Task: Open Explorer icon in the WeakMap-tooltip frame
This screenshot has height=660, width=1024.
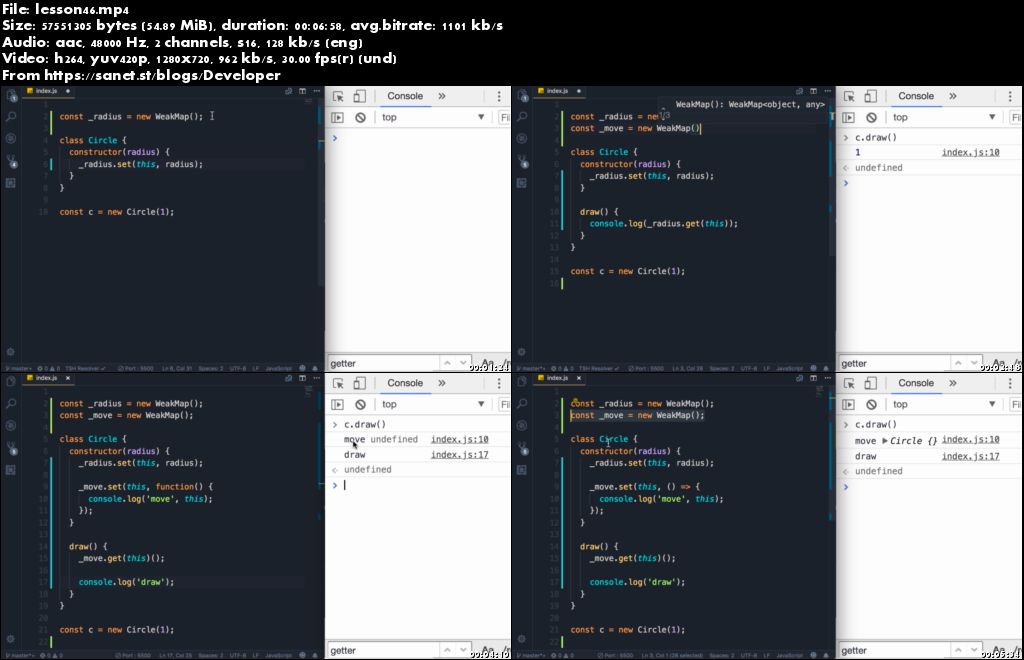Action: point(522,96)
